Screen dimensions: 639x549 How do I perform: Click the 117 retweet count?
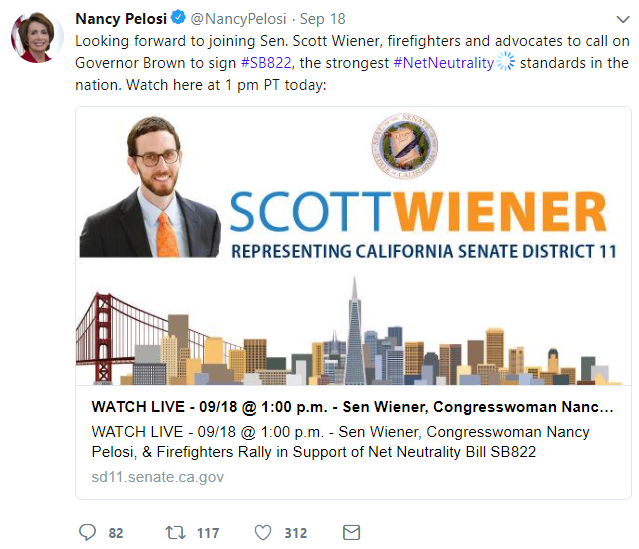pos(208,533)
